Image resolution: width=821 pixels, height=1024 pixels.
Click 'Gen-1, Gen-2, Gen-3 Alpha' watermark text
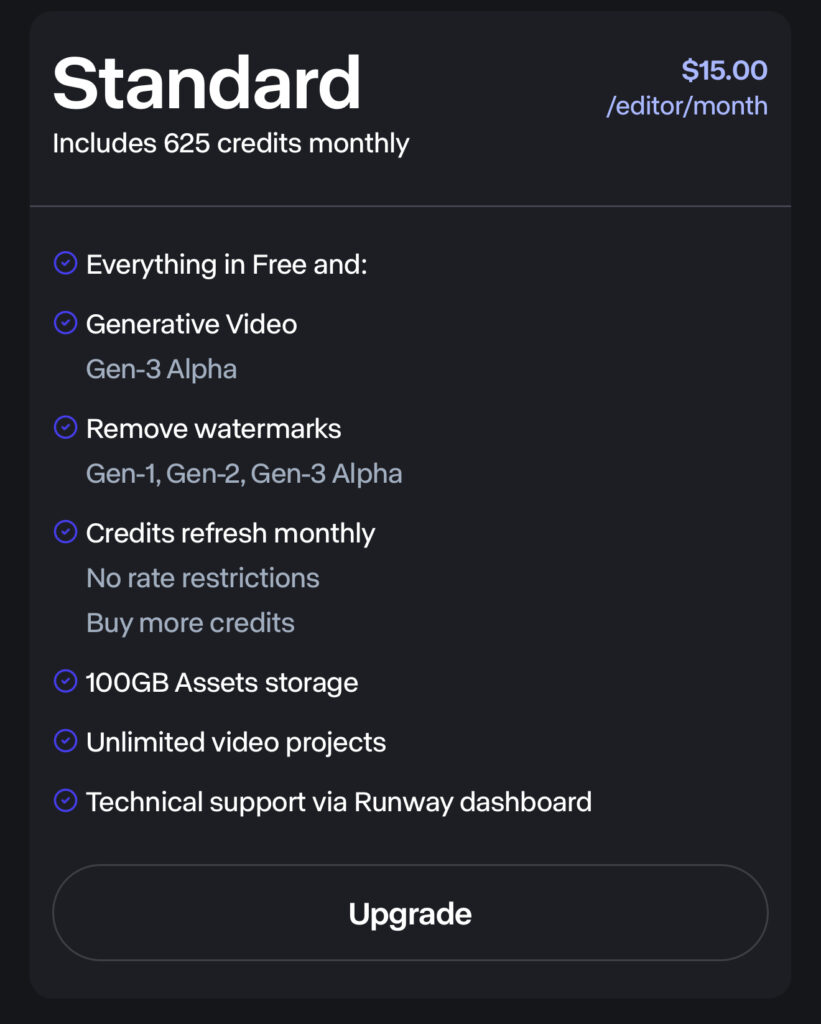click(244, 473)
